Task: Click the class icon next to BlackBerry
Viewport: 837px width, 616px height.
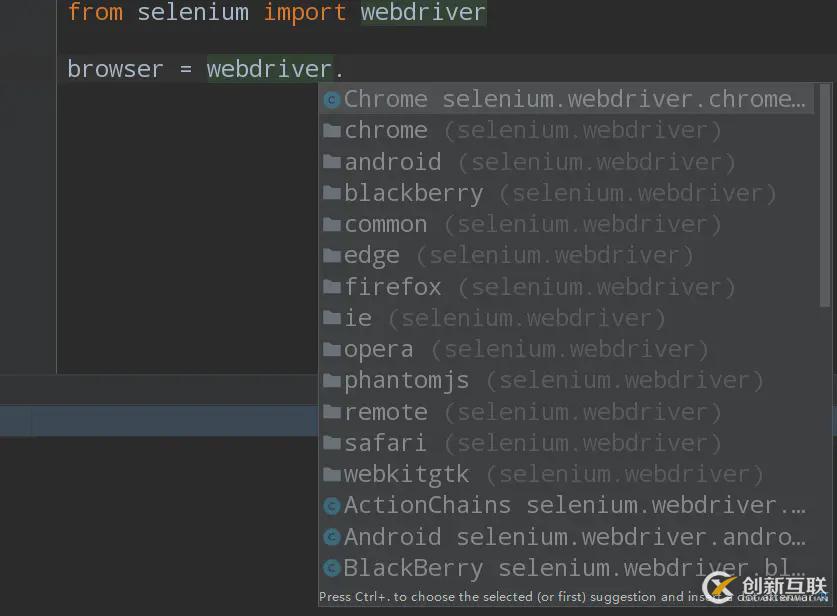Action: [332, 568]
